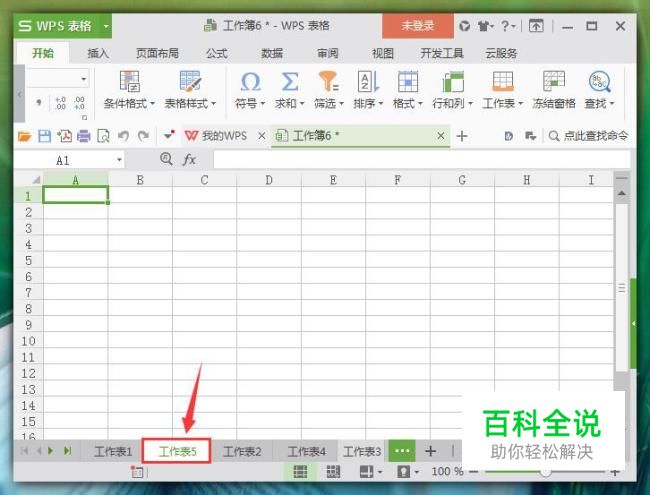The image size is (650, 495).
Task: Go to the last sheet navigation arrow
Action: (68, 451)
